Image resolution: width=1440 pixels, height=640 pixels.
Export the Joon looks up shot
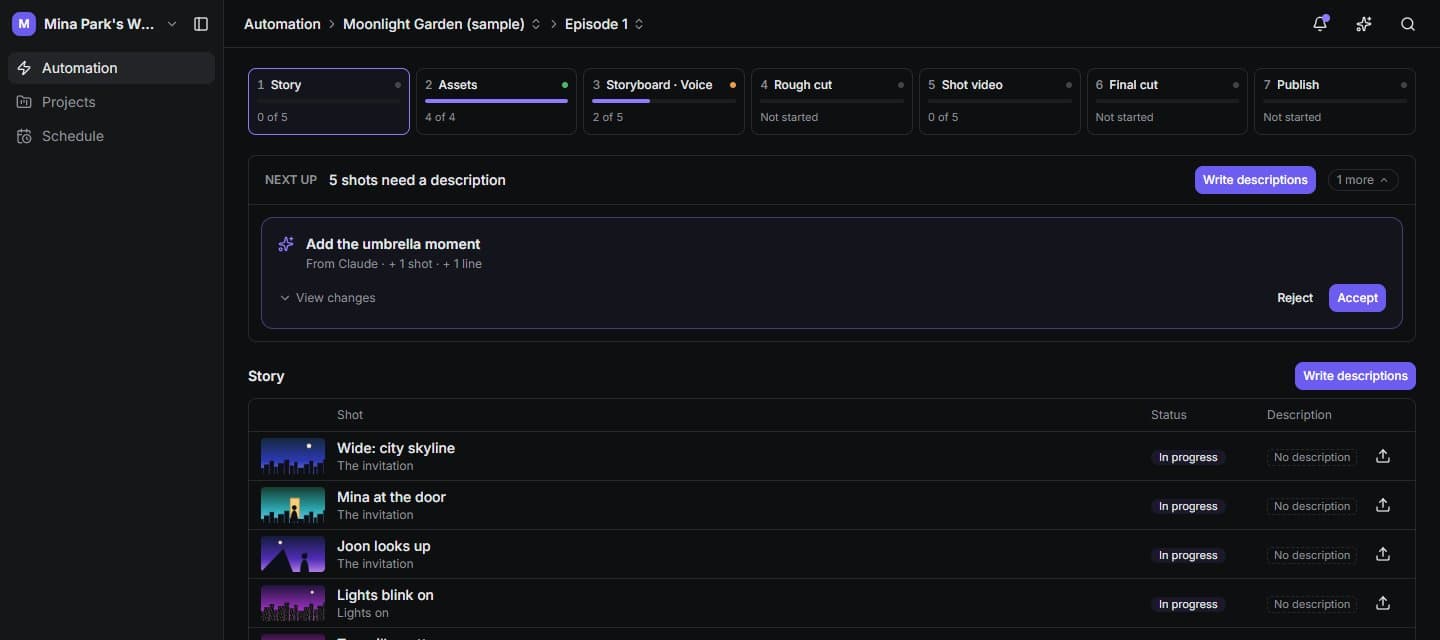point(1383,554)
